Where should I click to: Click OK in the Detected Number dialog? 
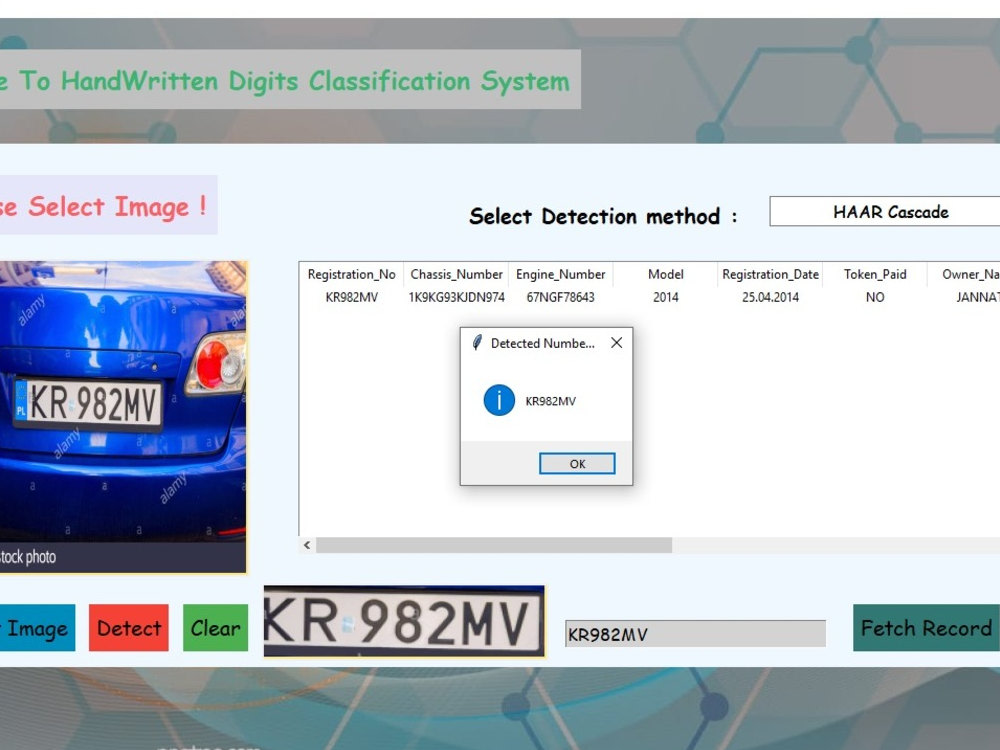pyautogui.click(x=577, y=464)
